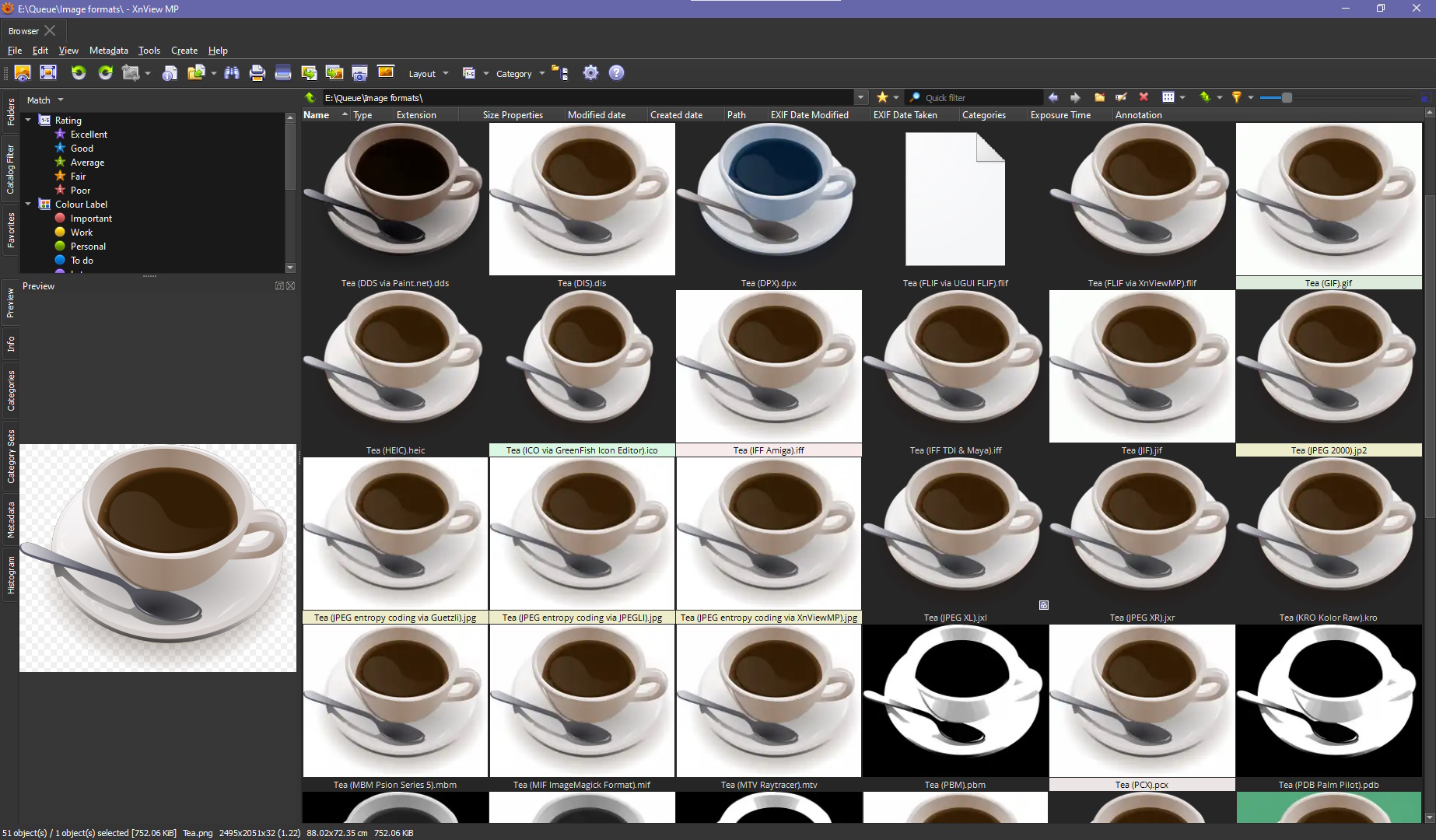Viewport: 1436px width, 840px height.
Task: Collapse the Rating tree node
Action: [x=28, y=120]
